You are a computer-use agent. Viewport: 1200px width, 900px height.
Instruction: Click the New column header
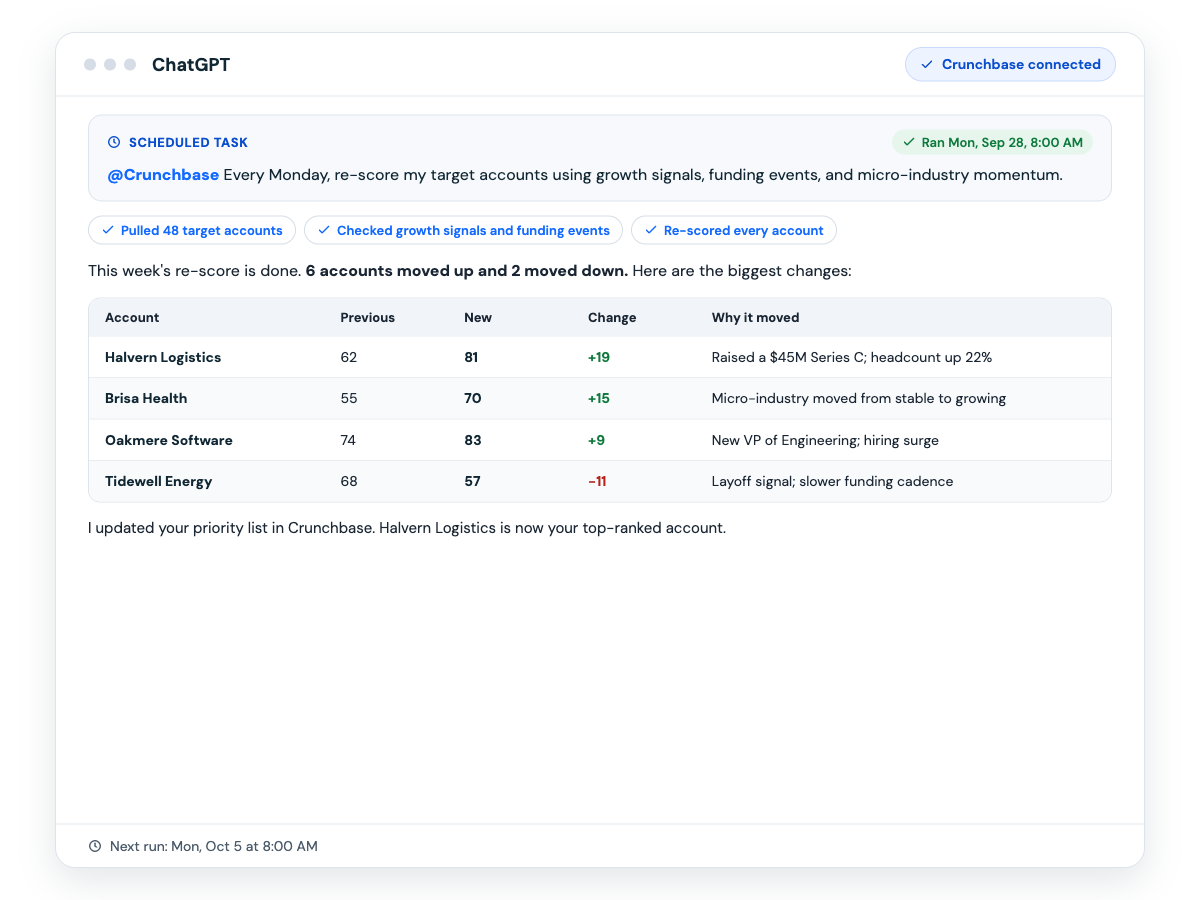[x=478, y=318]
